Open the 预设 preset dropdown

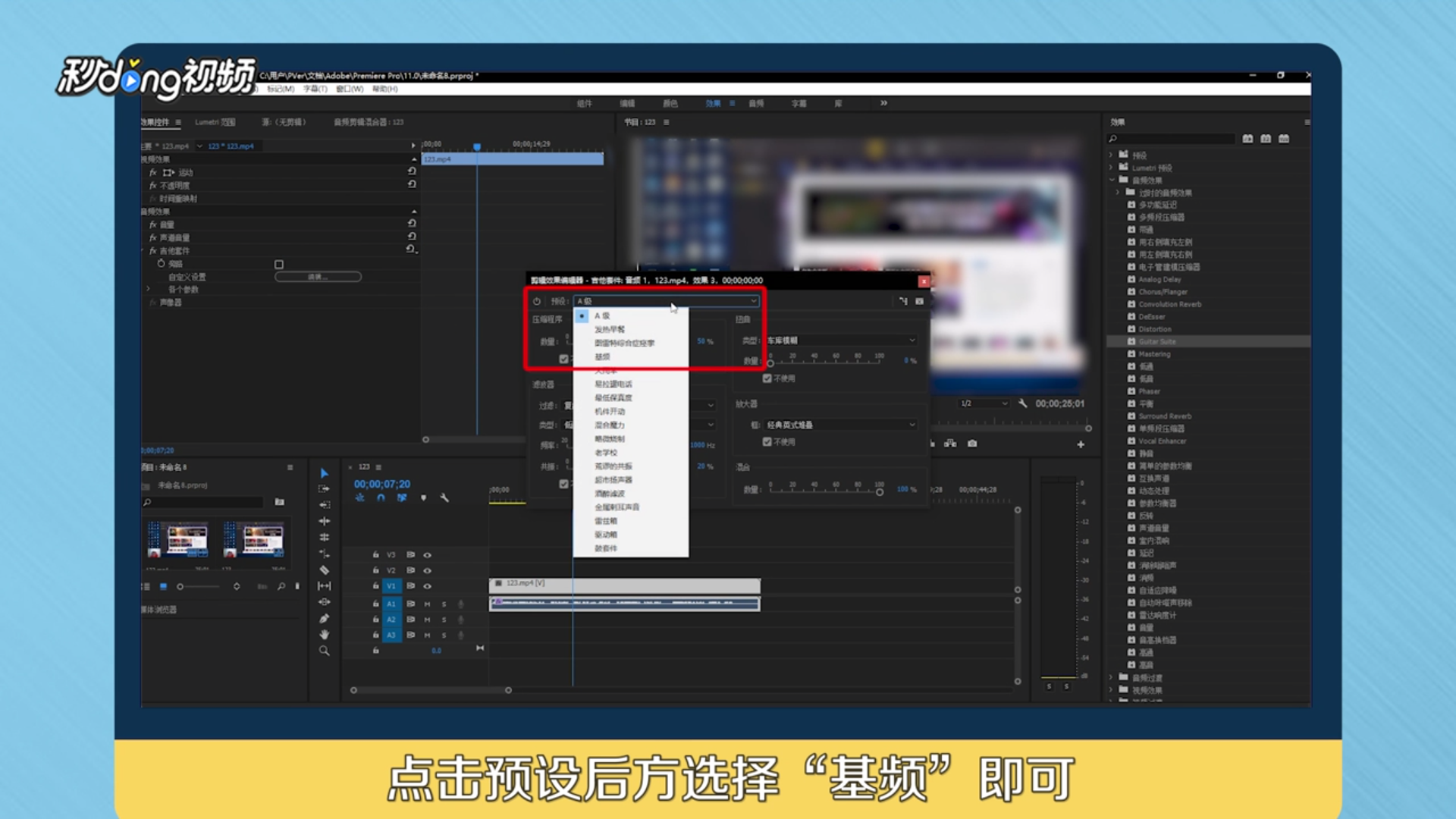pyautogui.click(x=664, y=300)
